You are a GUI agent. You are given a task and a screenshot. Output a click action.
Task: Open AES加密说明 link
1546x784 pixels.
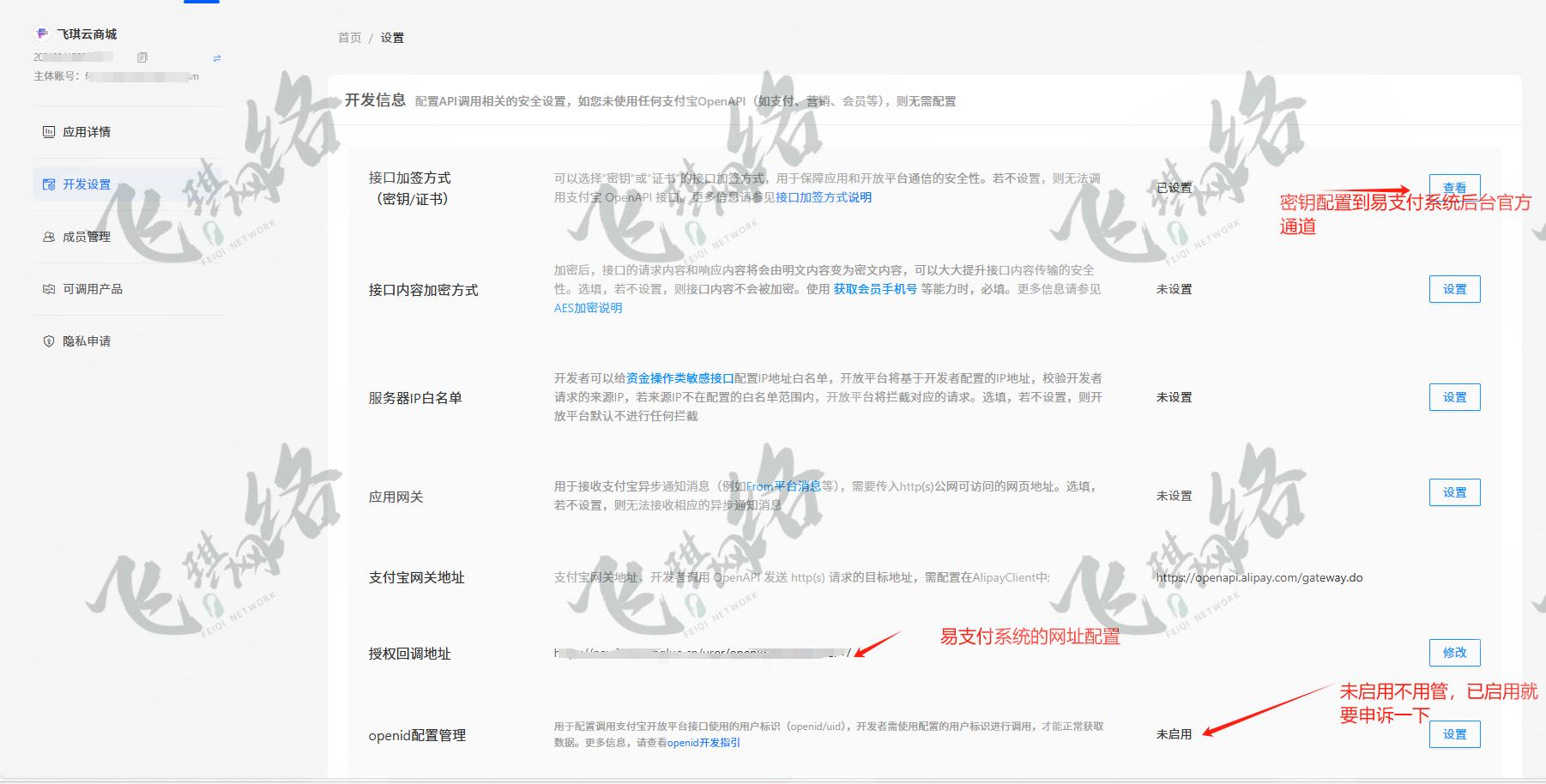tap(588, 308)
